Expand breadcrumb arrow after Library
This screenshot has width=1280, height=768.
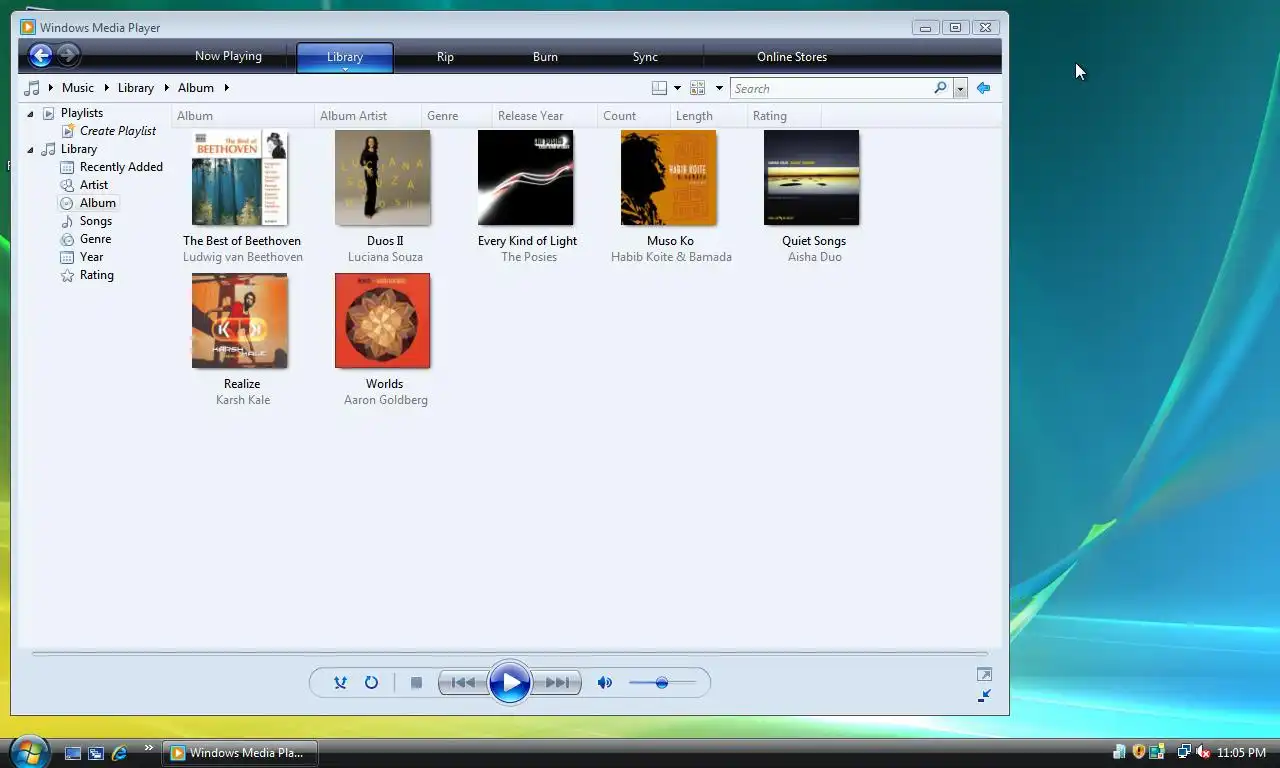point(166,88)
